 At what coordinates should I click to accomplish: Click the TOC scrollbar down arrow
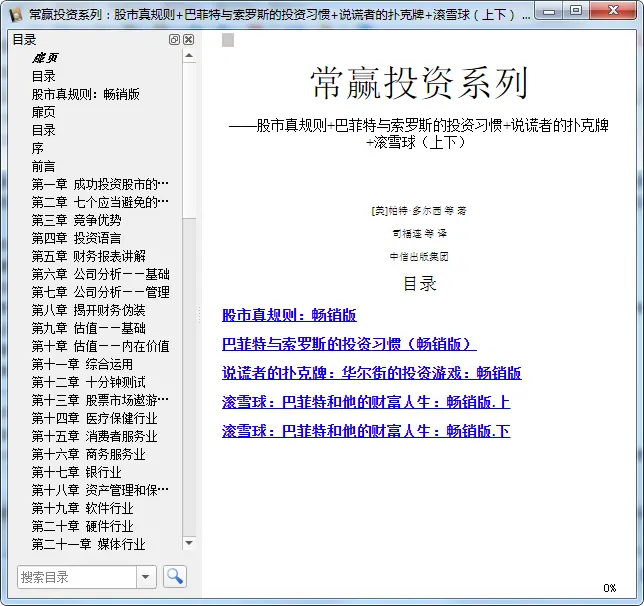tap(189, 543)
